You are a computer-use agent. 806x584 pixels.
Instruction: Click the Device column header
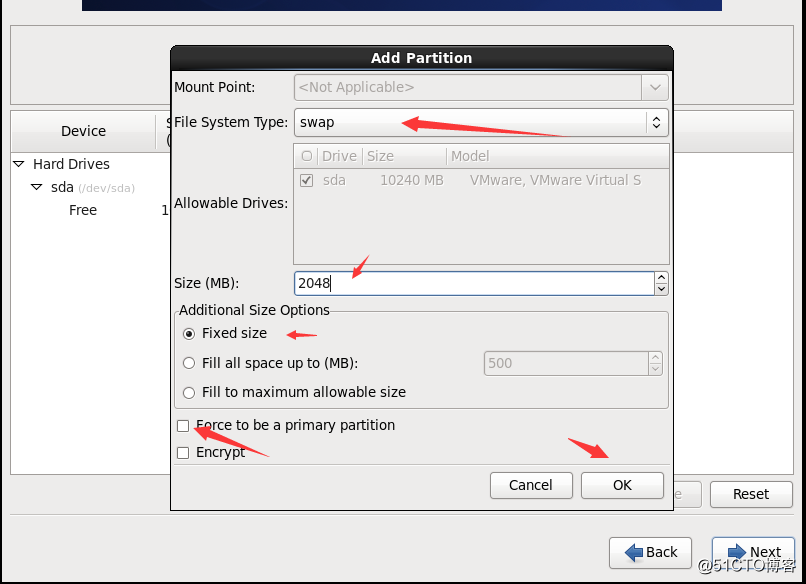(83, 131)
